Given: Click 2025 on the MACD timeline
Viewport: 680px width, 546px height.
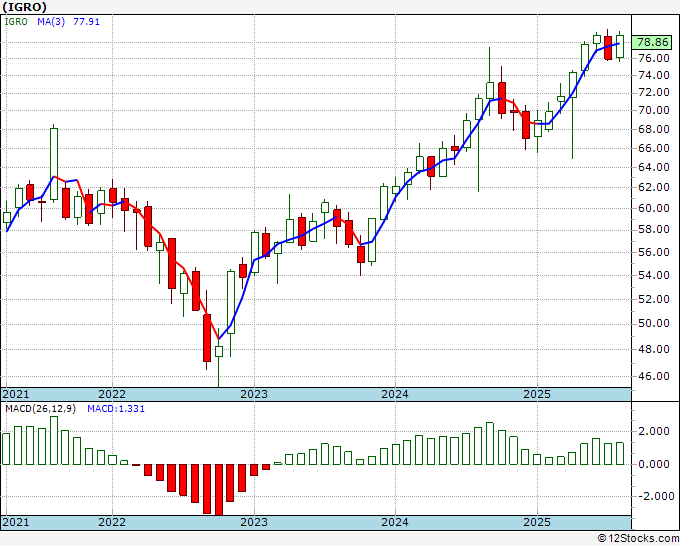Looking at the screenshot, I should coord(537,522).
